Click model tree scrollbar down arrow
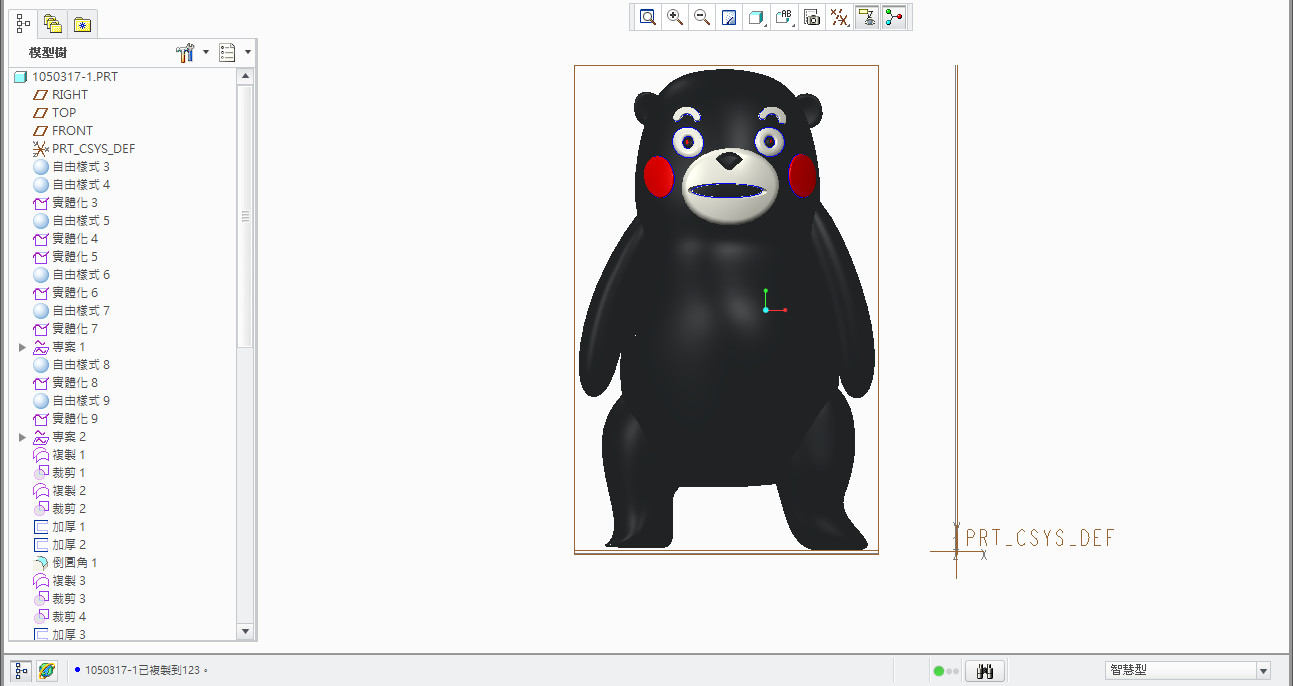Screen dimensions: 1293x686 click(245, 631)
